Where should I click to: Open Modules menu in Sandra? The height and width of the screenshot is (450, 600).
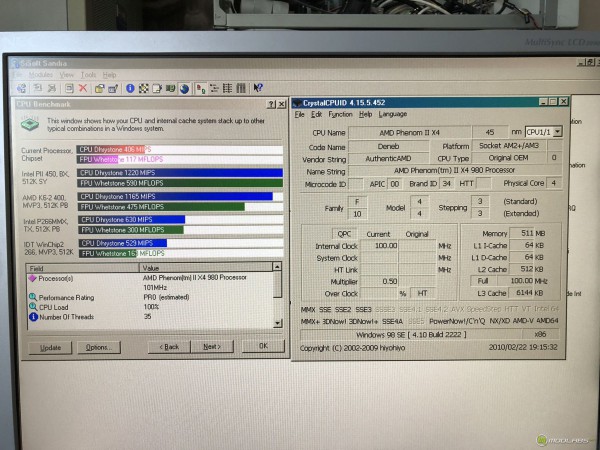(41, 75)
